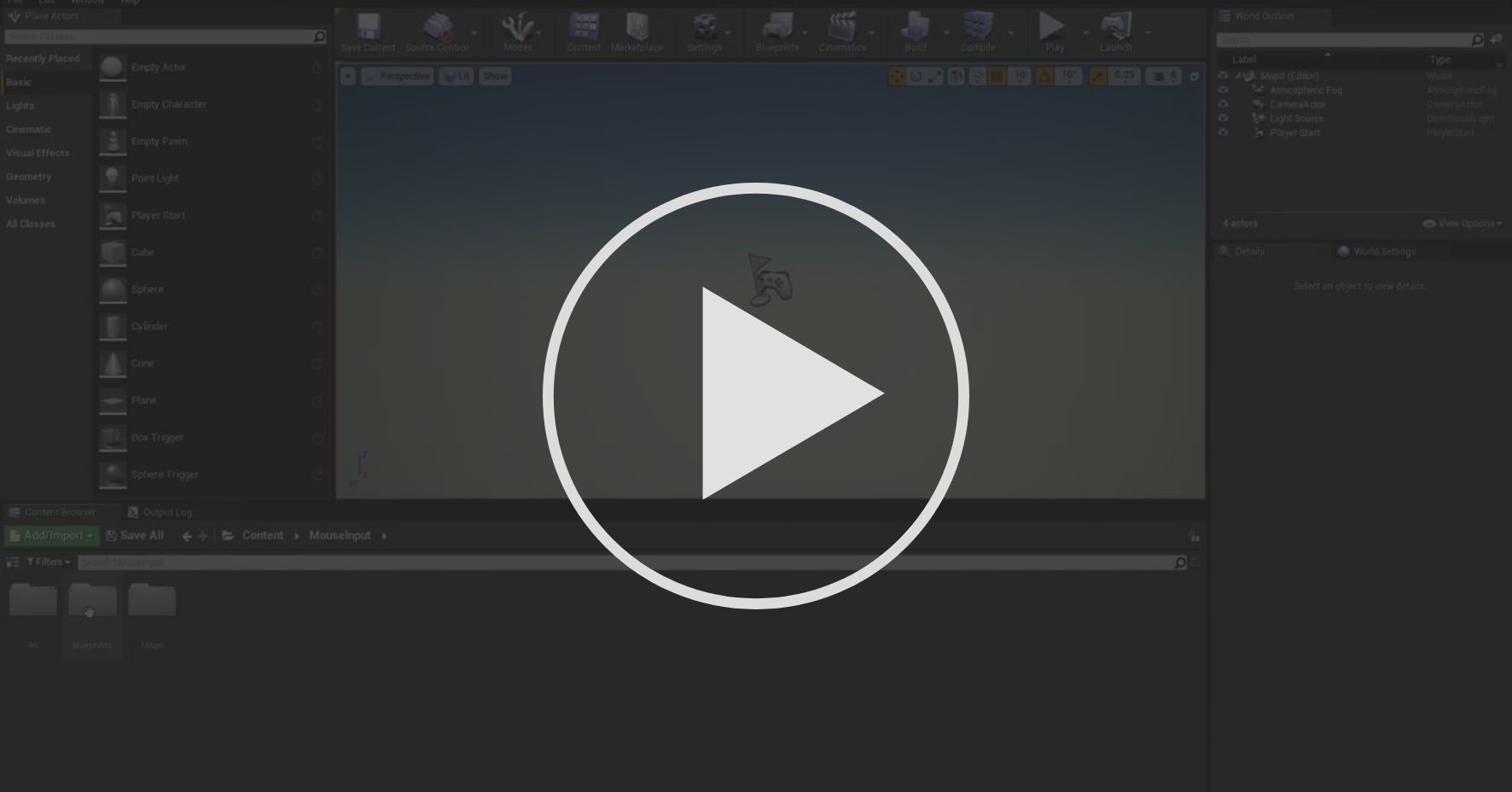Open the View Options dropdown in World Outliner
Image resolution: width=1512 pixels, height=792 pixels.
pyautogui.click(x=1463, y=223)
